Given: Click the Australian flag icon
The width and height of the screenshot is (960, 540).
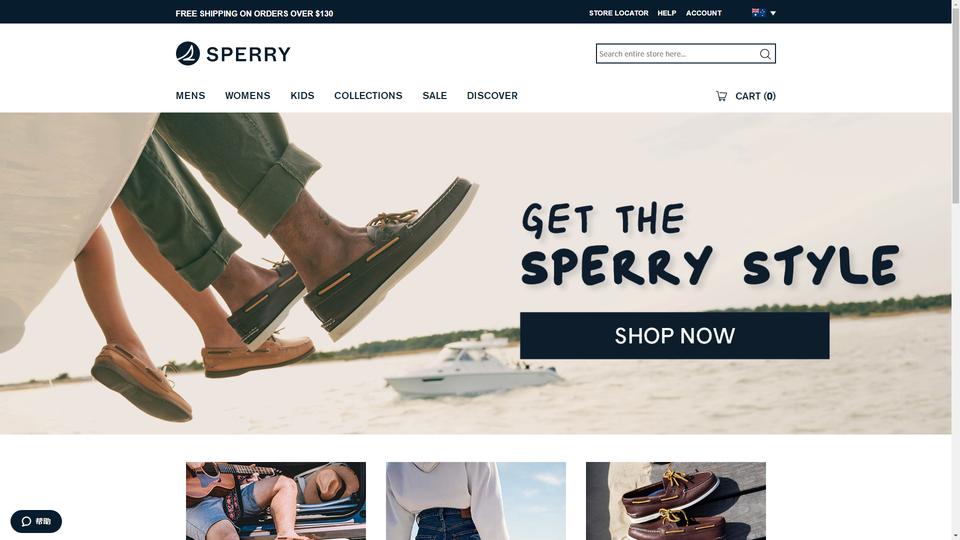Looking at the screenshot, I should [758, 12].
